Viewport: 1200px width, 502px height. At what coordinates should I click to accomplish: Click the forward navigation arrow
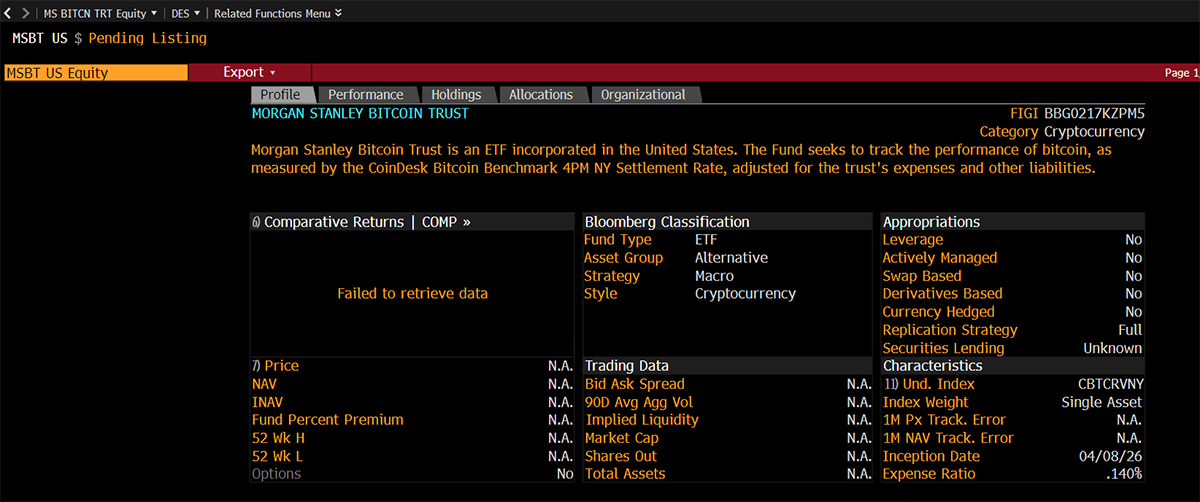25,13
